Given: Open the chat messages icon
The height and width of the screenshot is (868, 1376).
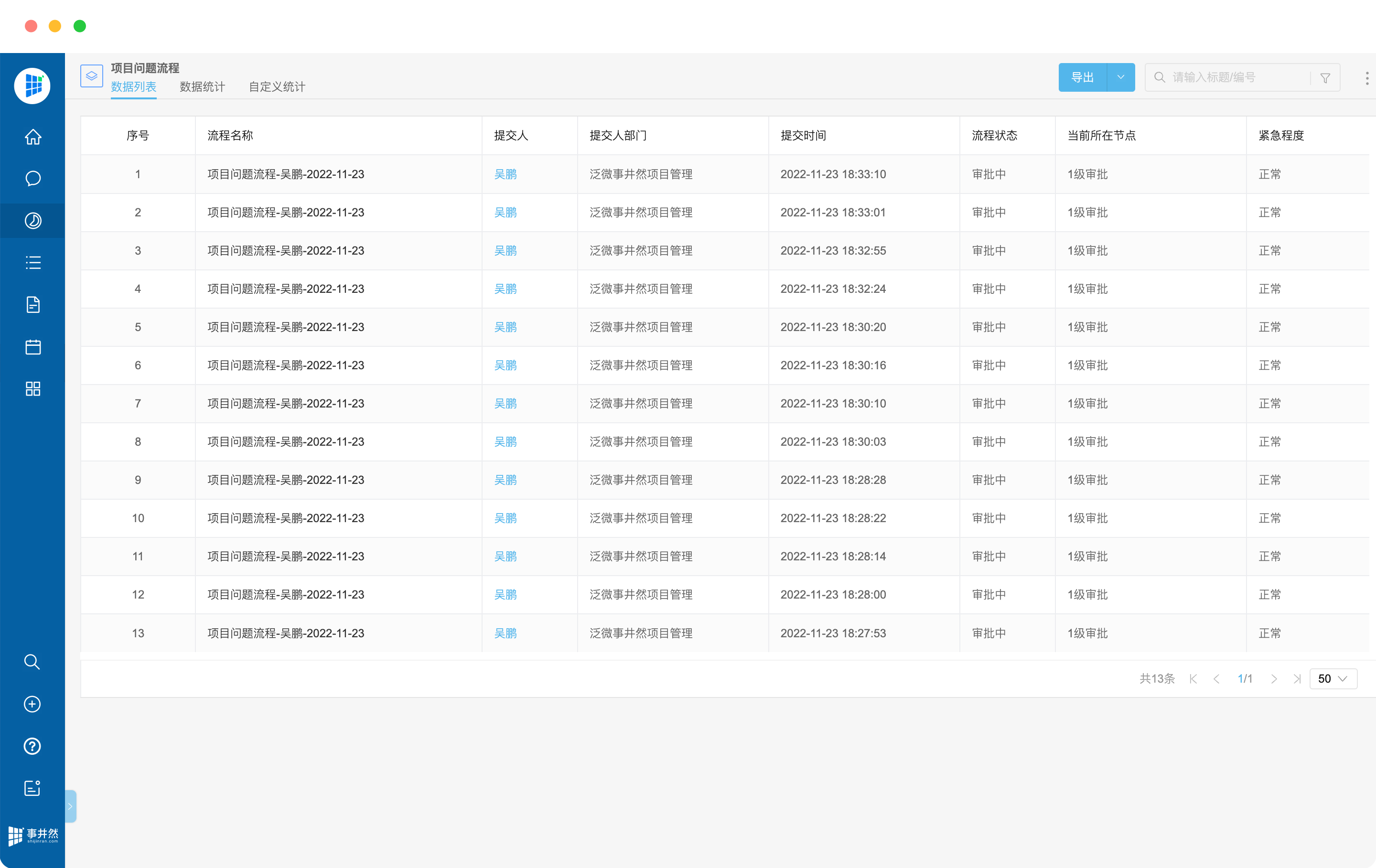Looking at the screenshot, I should coord(32,179).
